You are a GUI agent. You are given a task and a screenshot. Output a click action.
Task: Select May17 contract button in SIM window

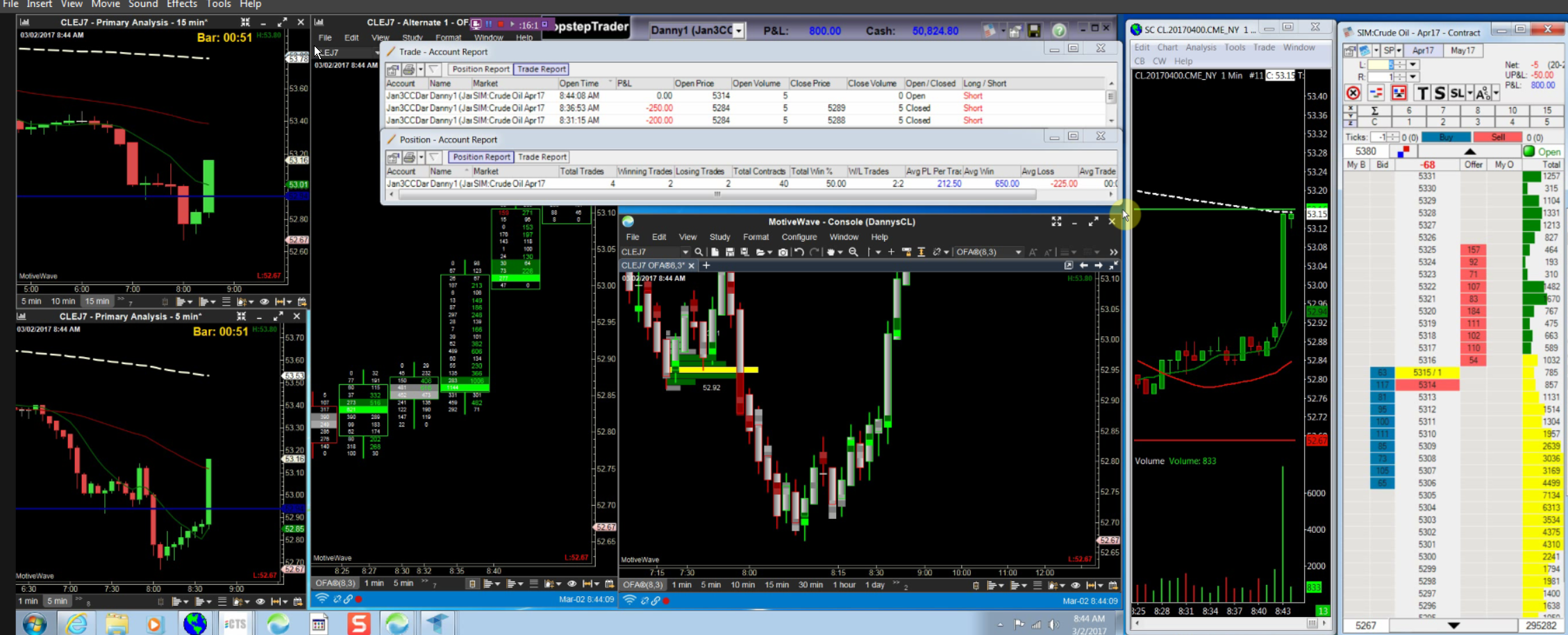(x=1462, y=51)
